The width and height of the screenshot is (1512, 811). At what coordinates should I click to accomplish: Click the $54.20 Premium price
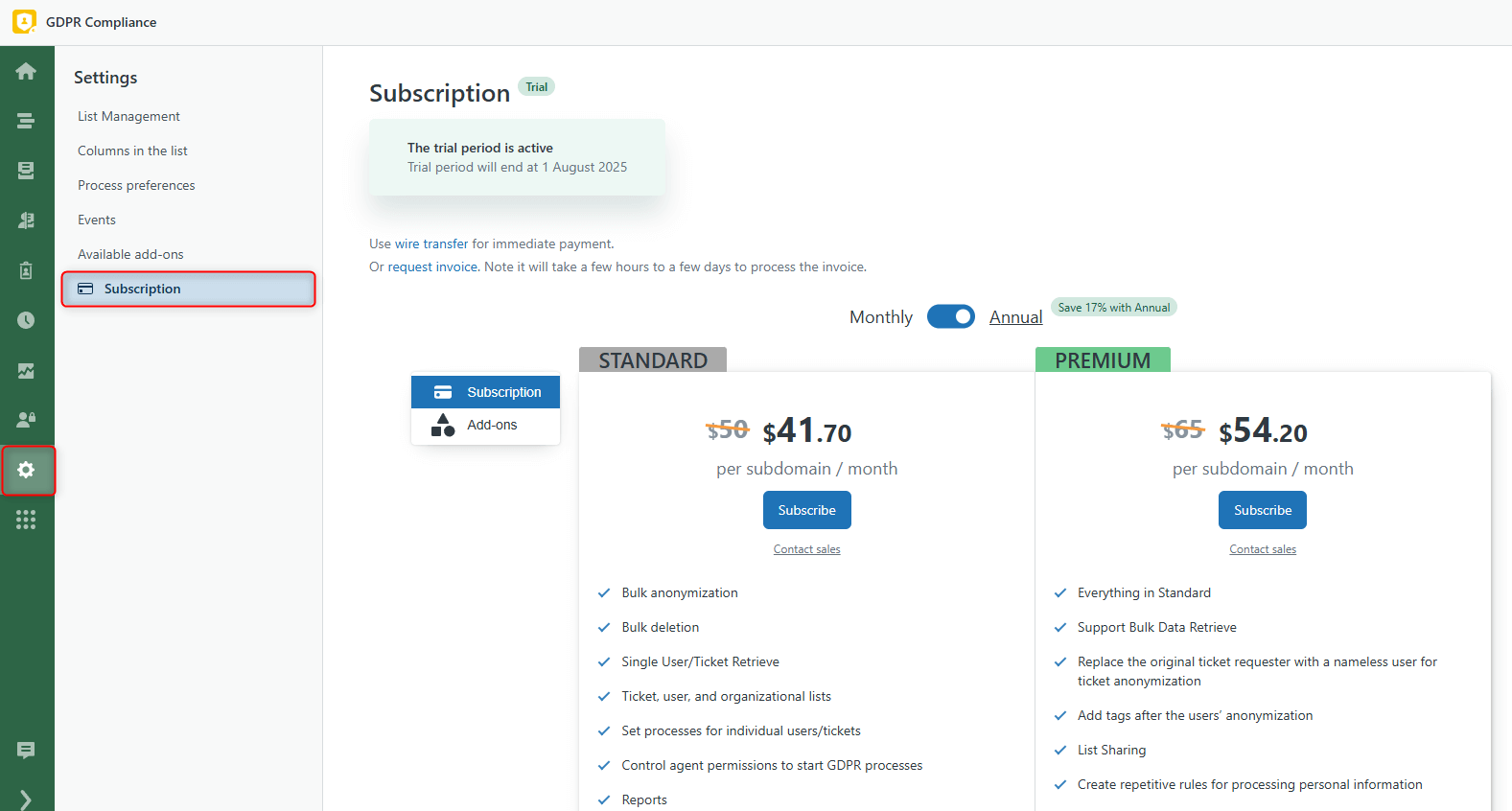pos(1263,431)
